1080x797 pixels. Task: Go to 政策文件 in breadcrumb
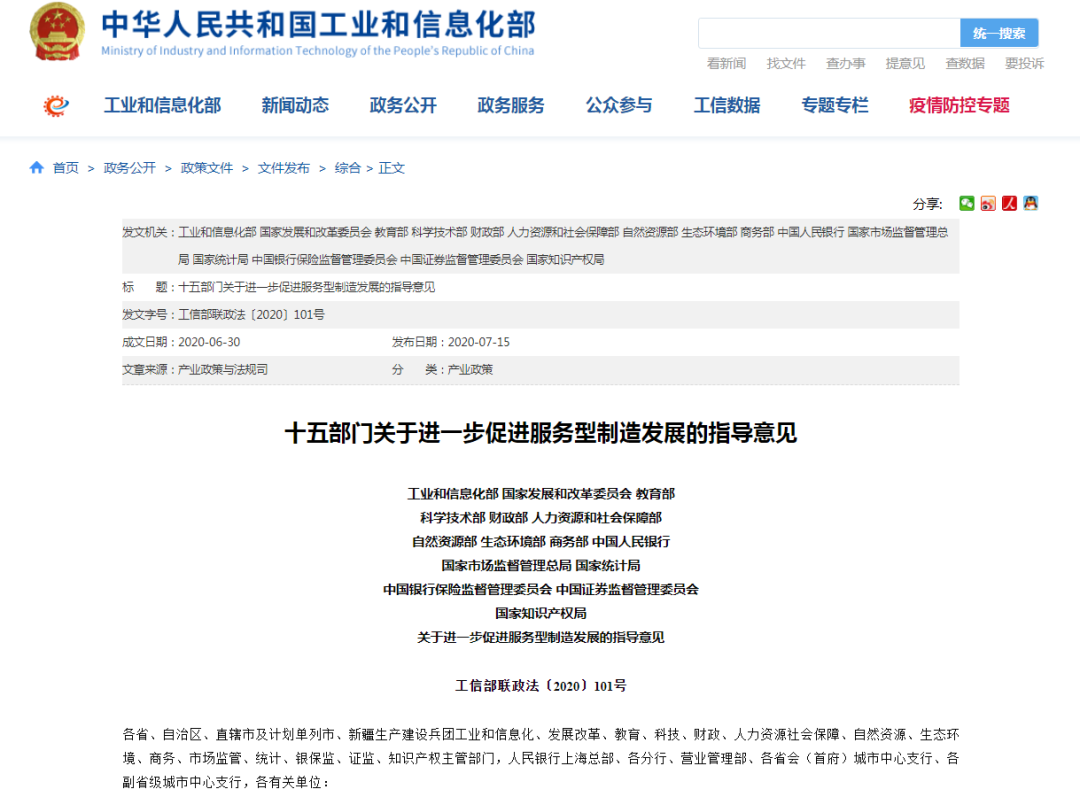click(x=207, y=168)
